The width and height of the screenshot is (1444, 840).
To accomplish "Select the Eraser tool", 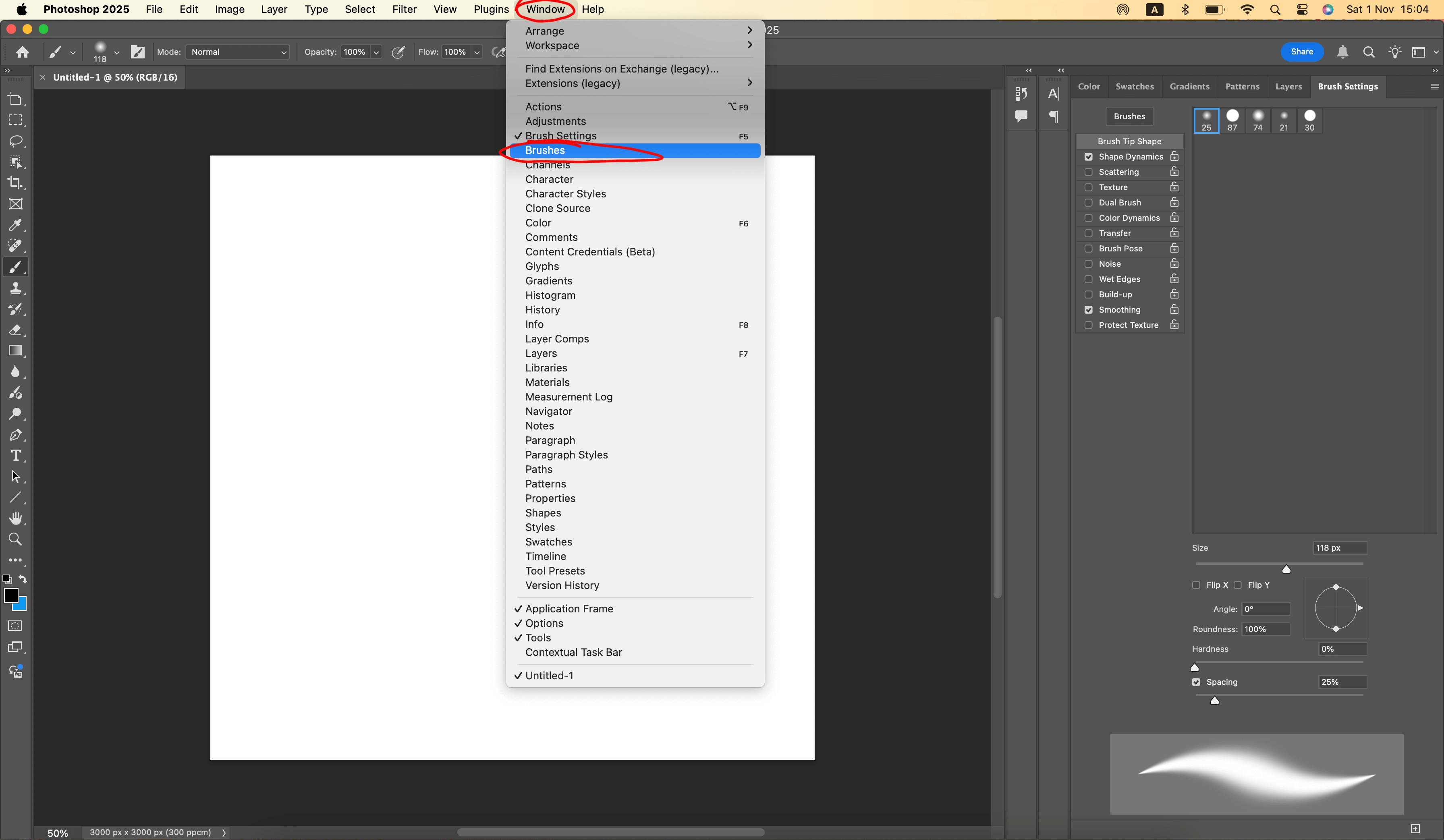I will point(15,330).
